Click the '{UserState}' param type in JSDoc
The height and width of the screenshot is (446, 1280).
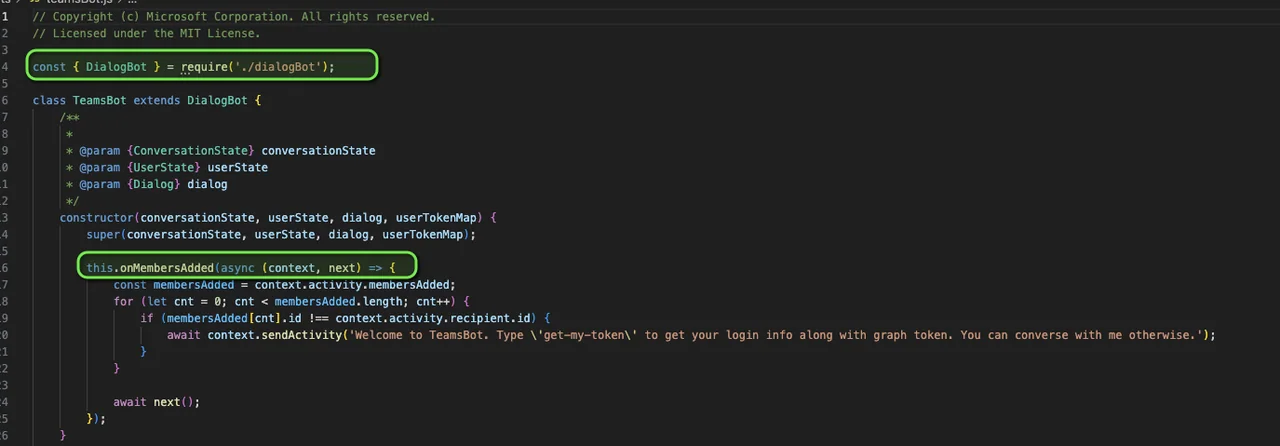(163, 167)
